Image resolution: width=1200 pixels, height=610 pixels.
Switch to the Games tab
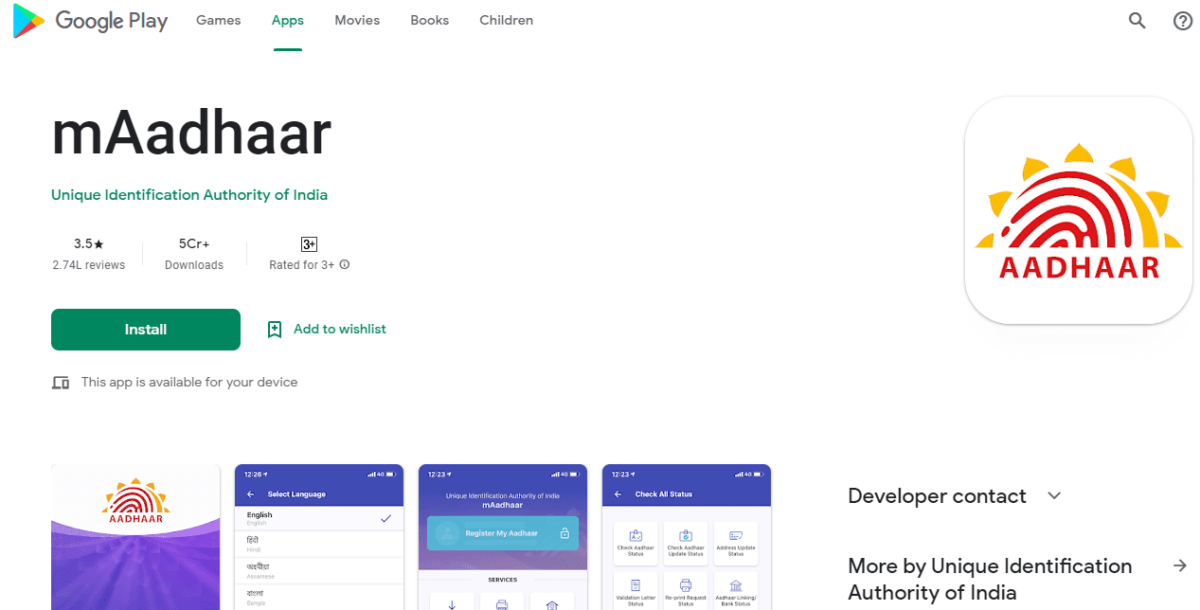pyautogui.click(x=218, y=21)
